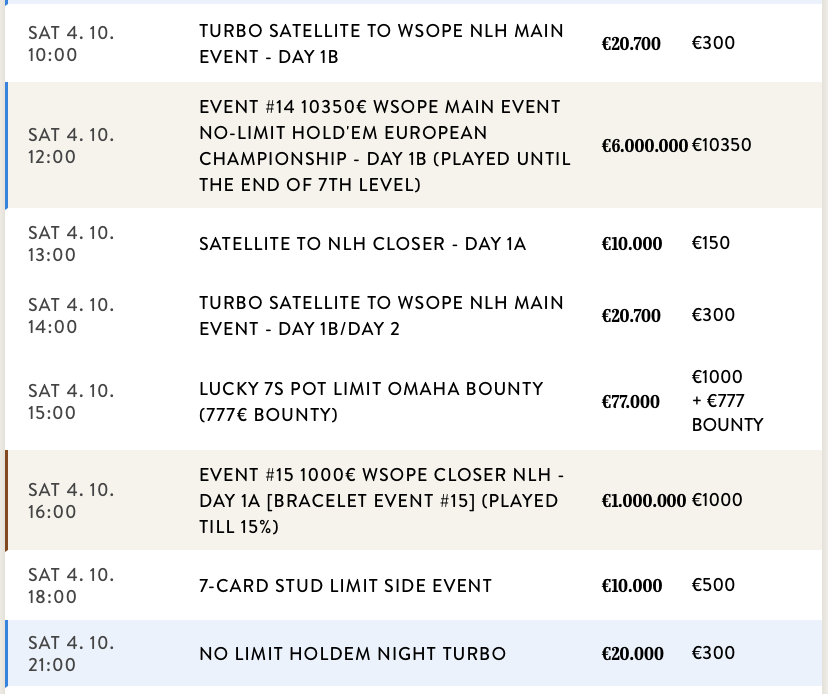Image resolution: width=828 pixels, height=694 pixels.
Task: Open No Limit Holdem Night Turbo event
Action: (x=352, y=654)
